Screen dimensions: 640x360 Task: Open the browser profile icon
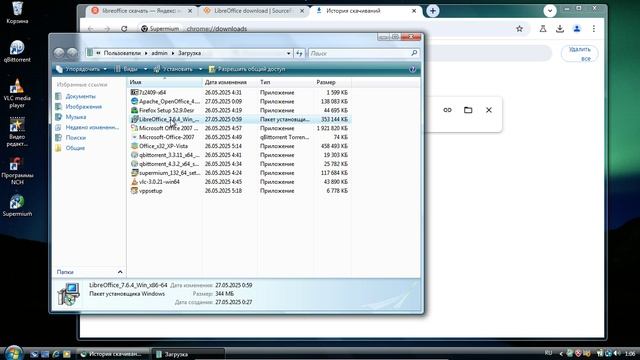pos(577,29)
